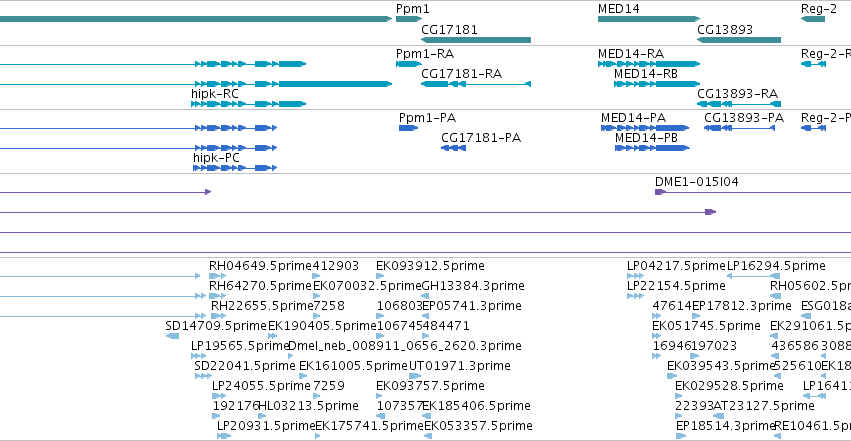Viewport: 851px width, 441px height.
Task: Click the CG17181-PA protein label
Action: (481, 138)
